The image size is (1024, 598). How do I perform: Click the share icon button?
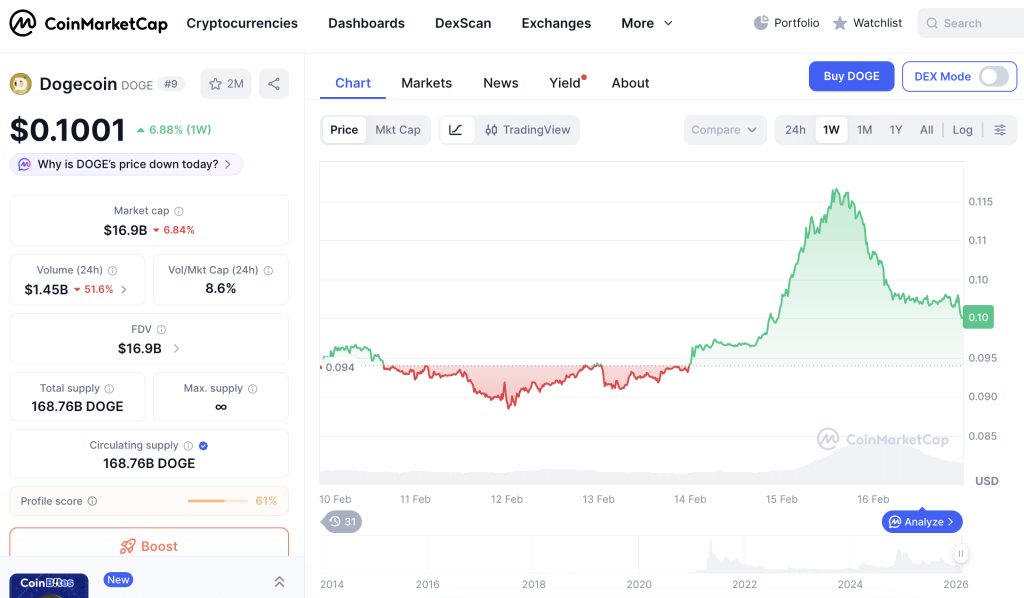tap(274, 84)
